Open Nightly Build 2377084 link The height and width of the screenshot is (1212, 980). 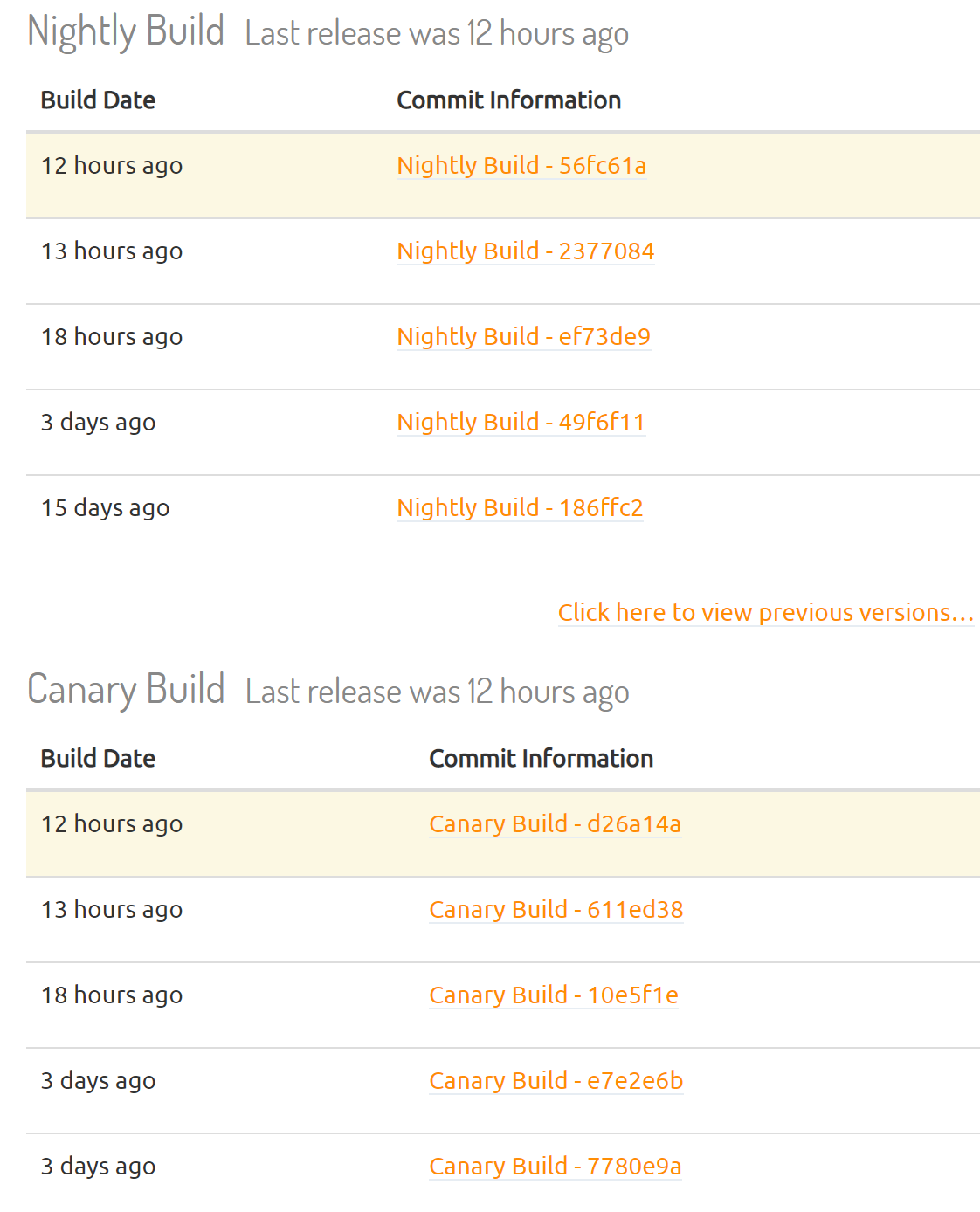point(525,251)
